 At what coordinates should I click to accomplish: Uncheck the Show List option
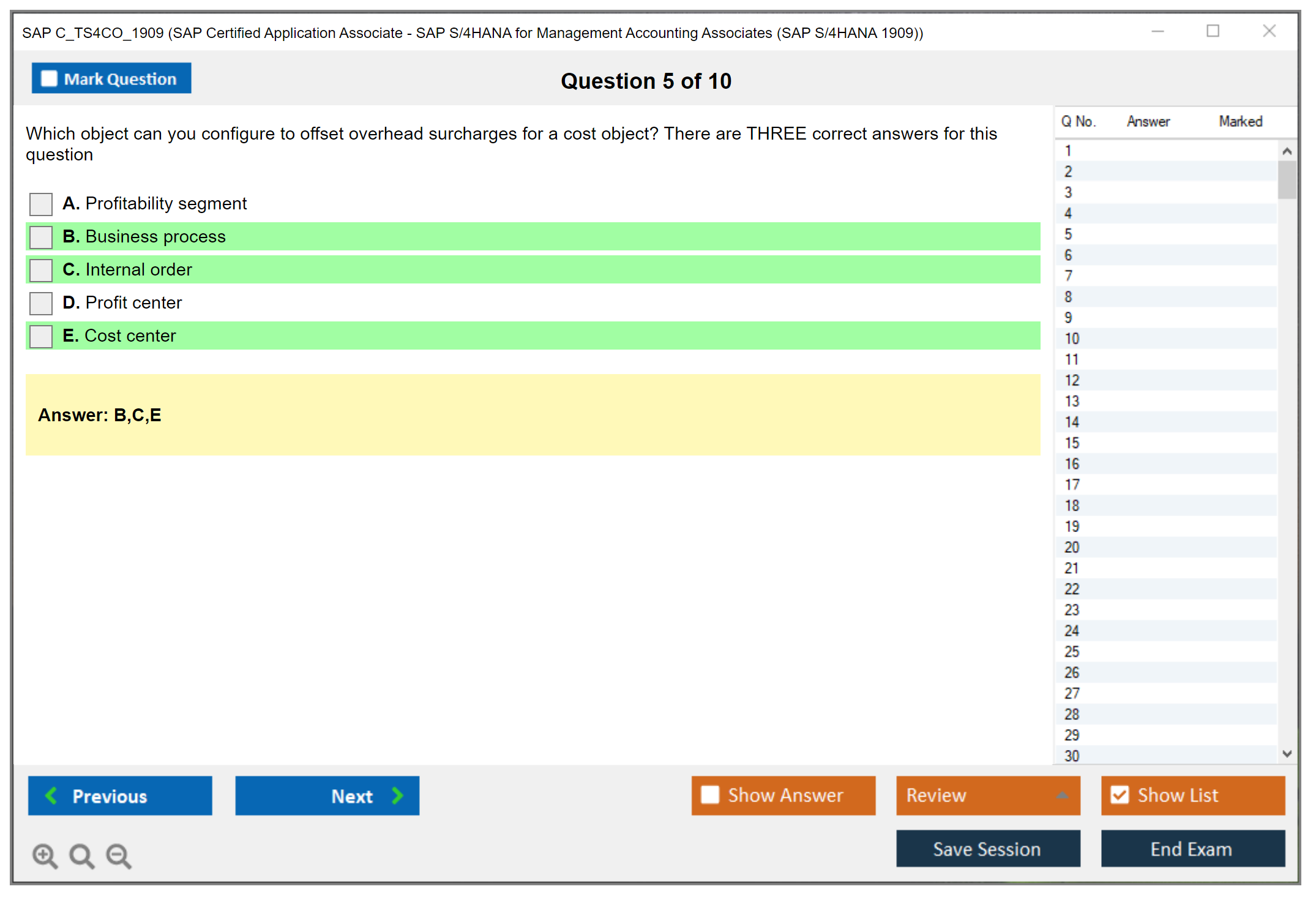pyautogui.click(x=1120, y=795)
